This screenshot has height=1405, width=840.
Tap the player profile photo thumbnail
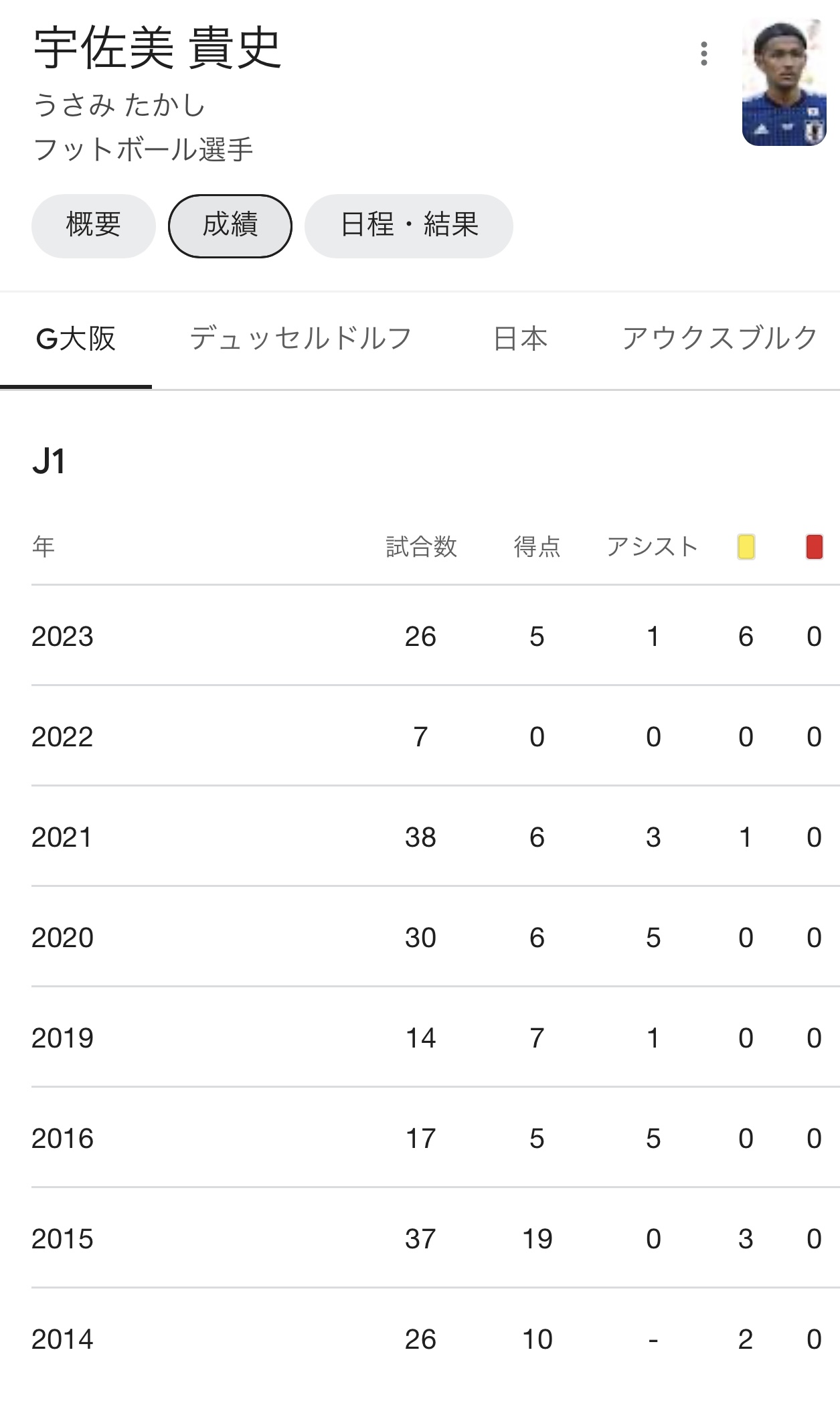(x=784, y=82)
